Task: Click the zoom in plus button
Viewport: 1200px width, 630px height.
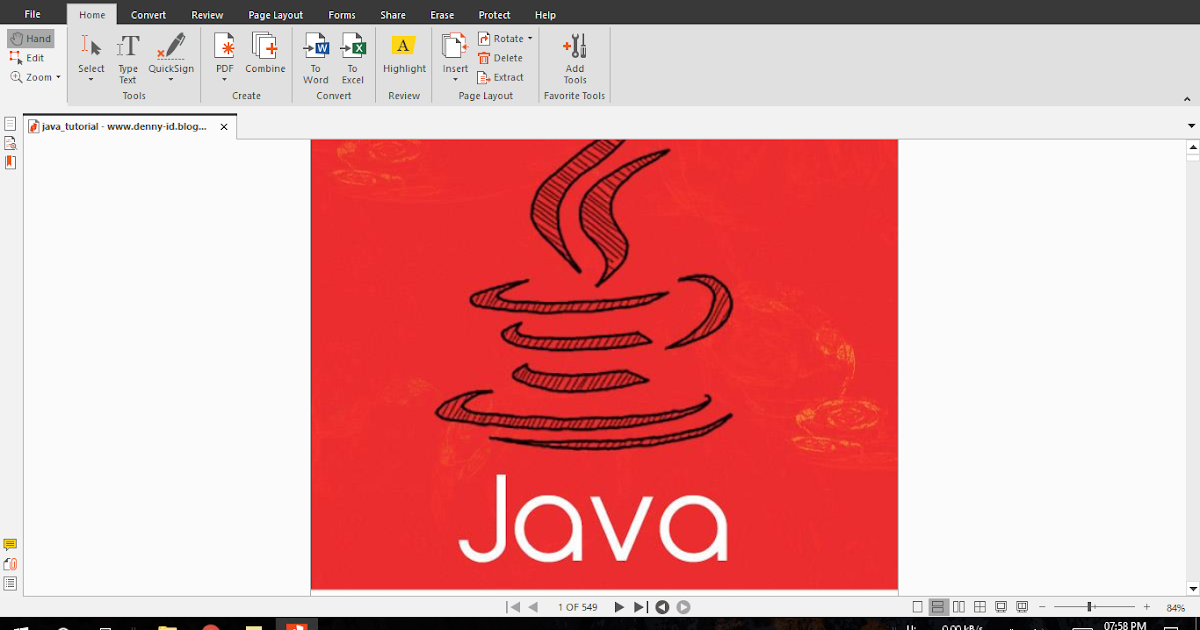Action: pos(1146,607)
